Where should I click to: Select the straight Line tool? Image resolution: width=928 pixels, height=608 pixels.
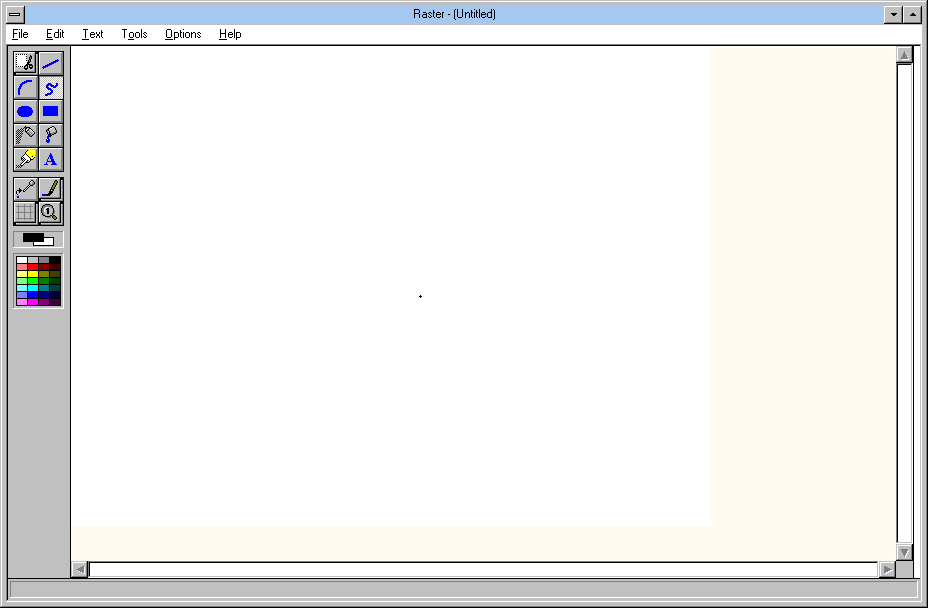pyautogui.click(x=51, y=63)
